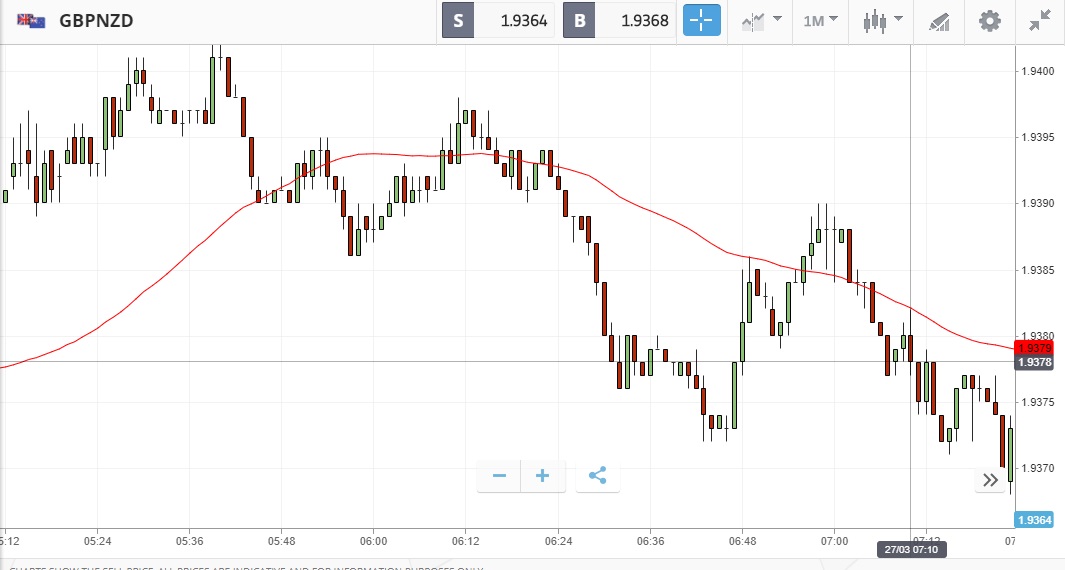Click the S sell button
Viewport: 1065px width, 570px height.
[x=458, y=20]
